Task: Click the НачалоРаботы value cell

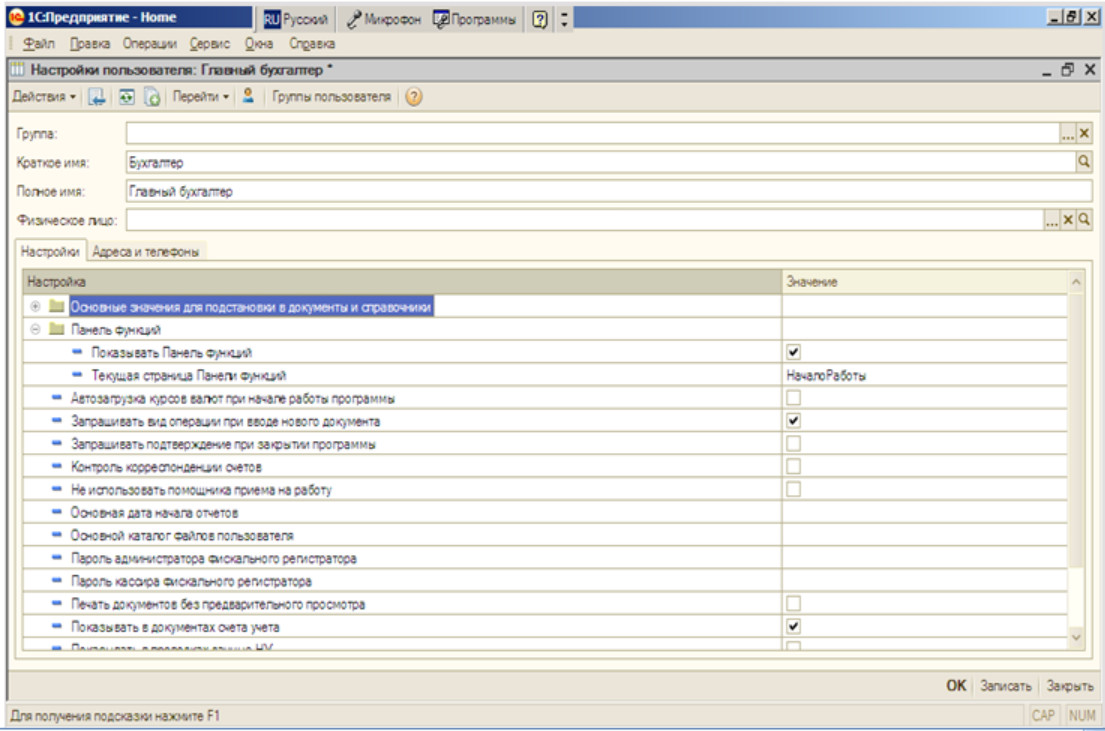Action: pyautogui.click(x=925, y=375)
